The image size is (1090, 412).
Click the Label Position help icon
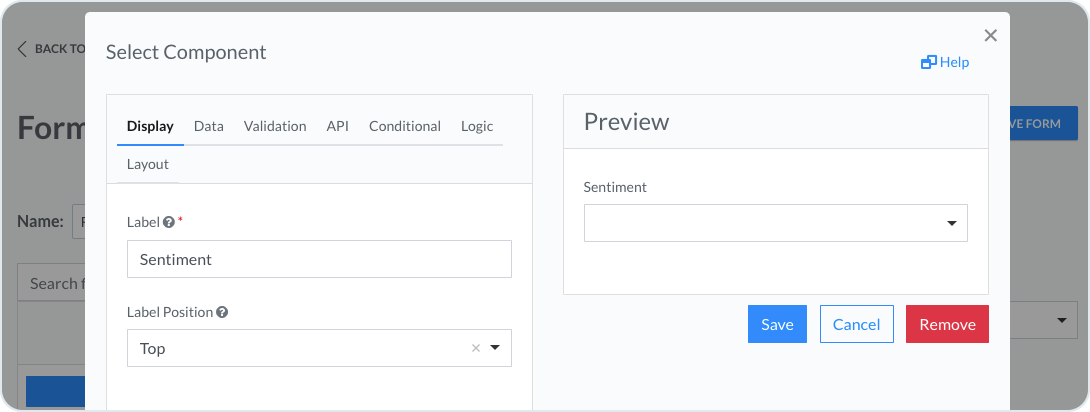[x=222, y=312]
